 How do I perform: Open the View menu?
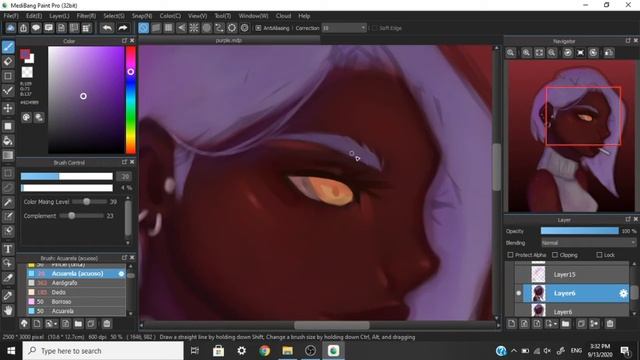[198, 16]
